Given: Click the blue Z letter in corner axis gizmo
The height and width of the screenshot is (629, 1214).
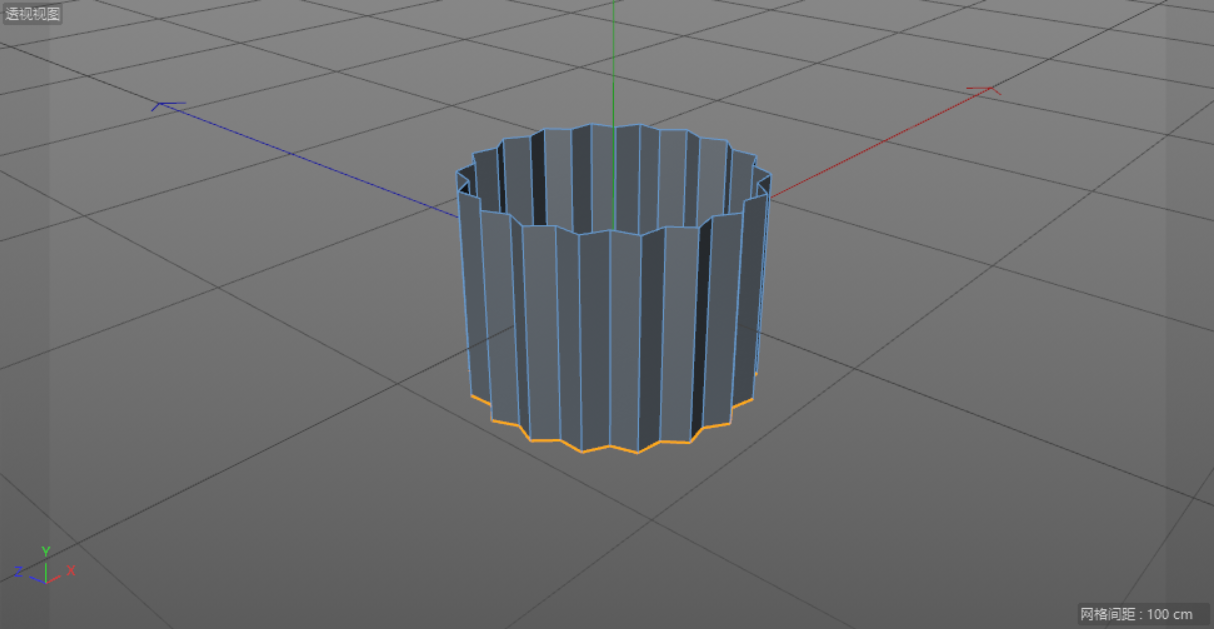Looking at the screenshot, I should [x=19, y=572].
